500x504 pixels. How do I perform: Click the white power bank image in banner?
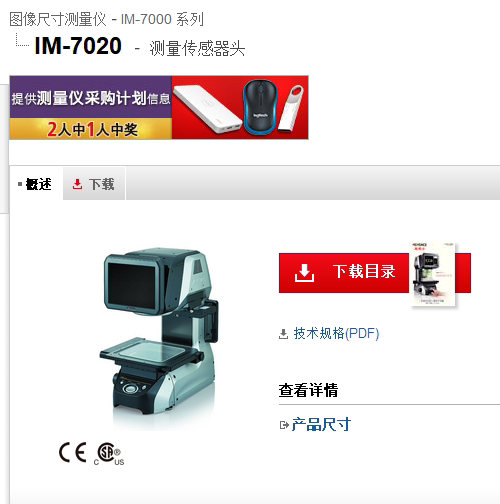pos(208,109)
